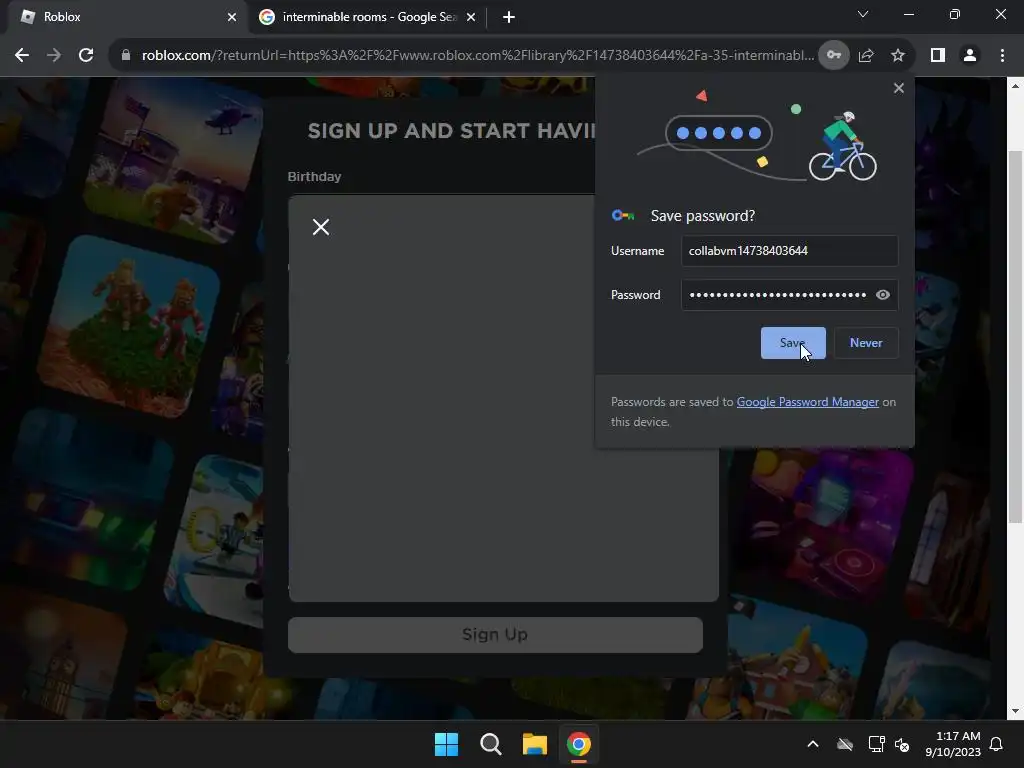Open the tab search chevron
The width and height of the screenshot is (1024, 768).
(x=863, y=14)
